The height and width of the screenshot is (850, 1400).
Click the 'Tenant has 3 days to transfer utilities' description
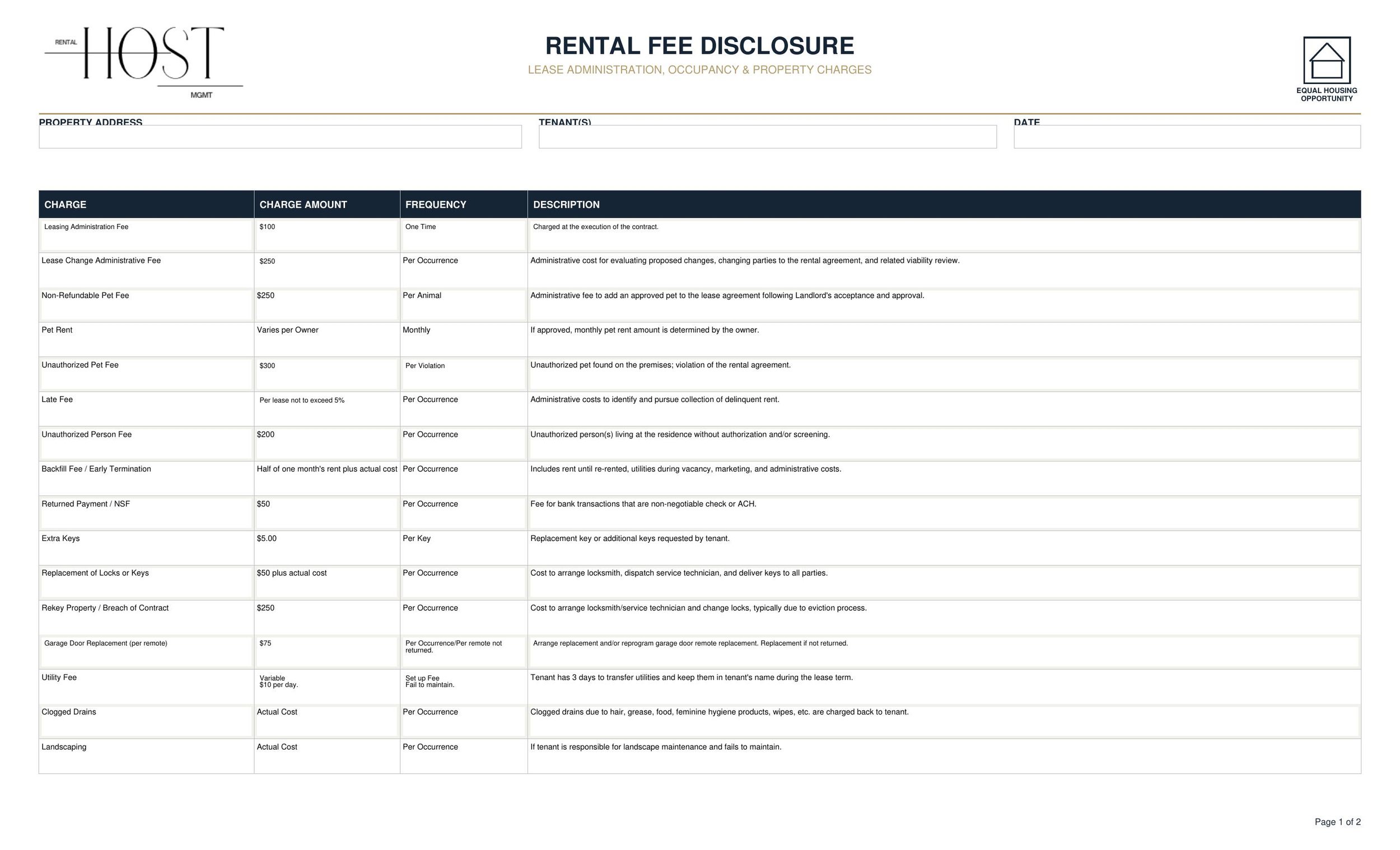tap(944, 687)
